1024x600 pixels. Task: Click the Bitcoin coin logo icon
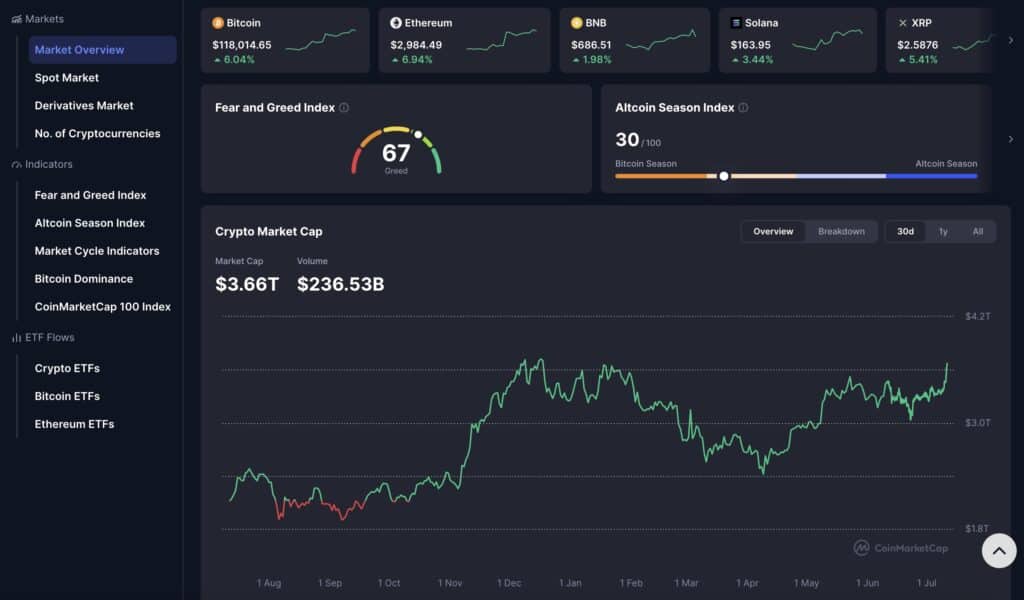click(x=218, y=23)
